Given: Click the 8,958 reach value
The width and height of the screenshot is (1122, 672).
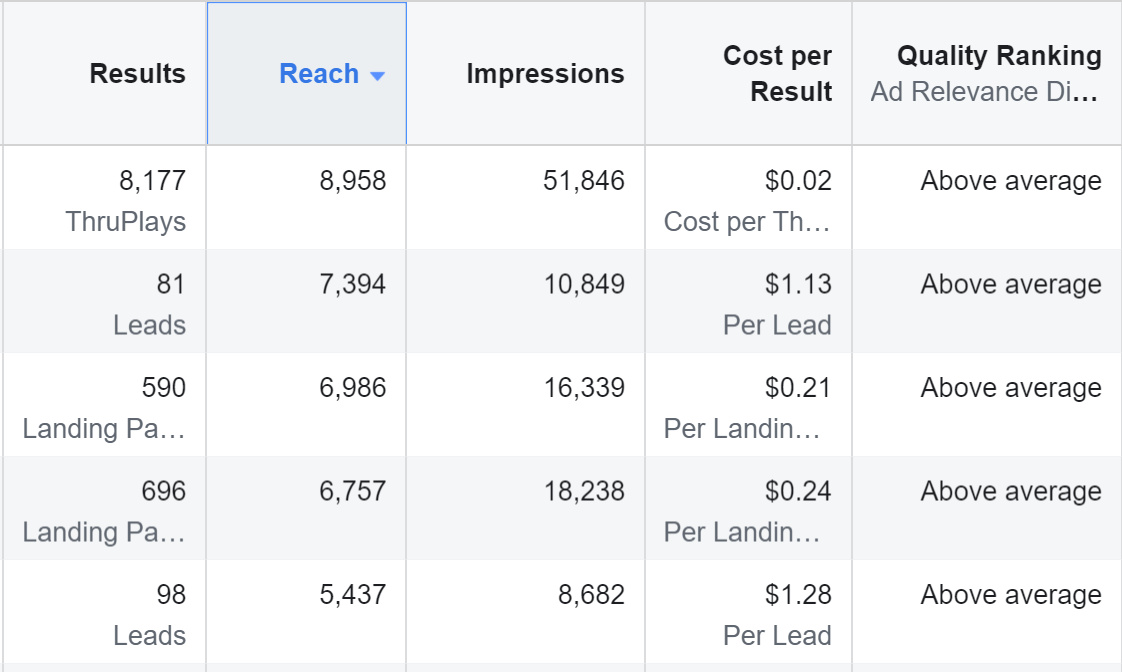Looking at the screenshot, I should (353, 181).
